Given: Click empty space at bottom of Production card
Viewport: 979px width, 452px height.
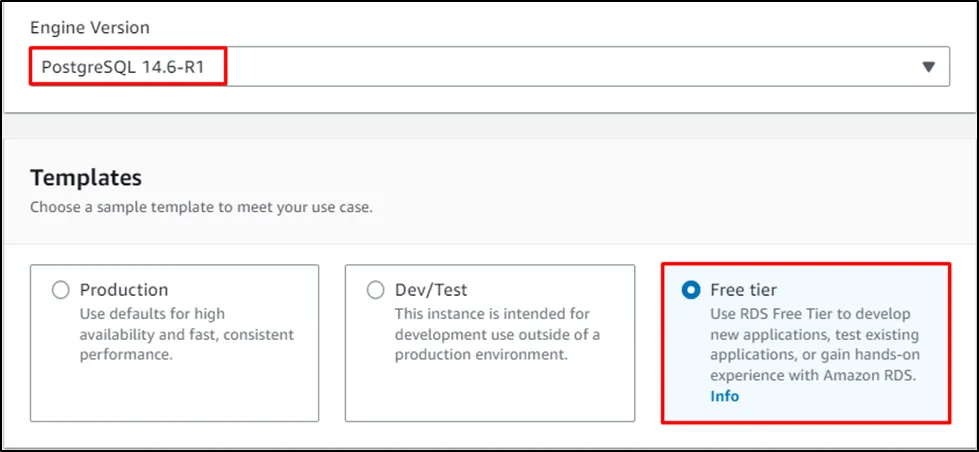Looking at the screenshot, I should (175, 395).
